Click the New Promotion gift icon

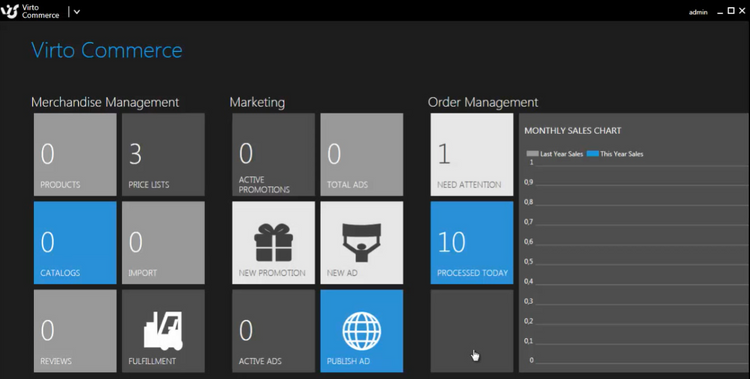click(273, 242)
